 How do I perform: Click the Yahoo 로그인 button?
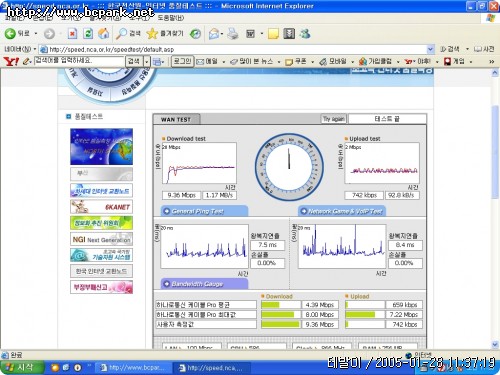tap(182, 61)
